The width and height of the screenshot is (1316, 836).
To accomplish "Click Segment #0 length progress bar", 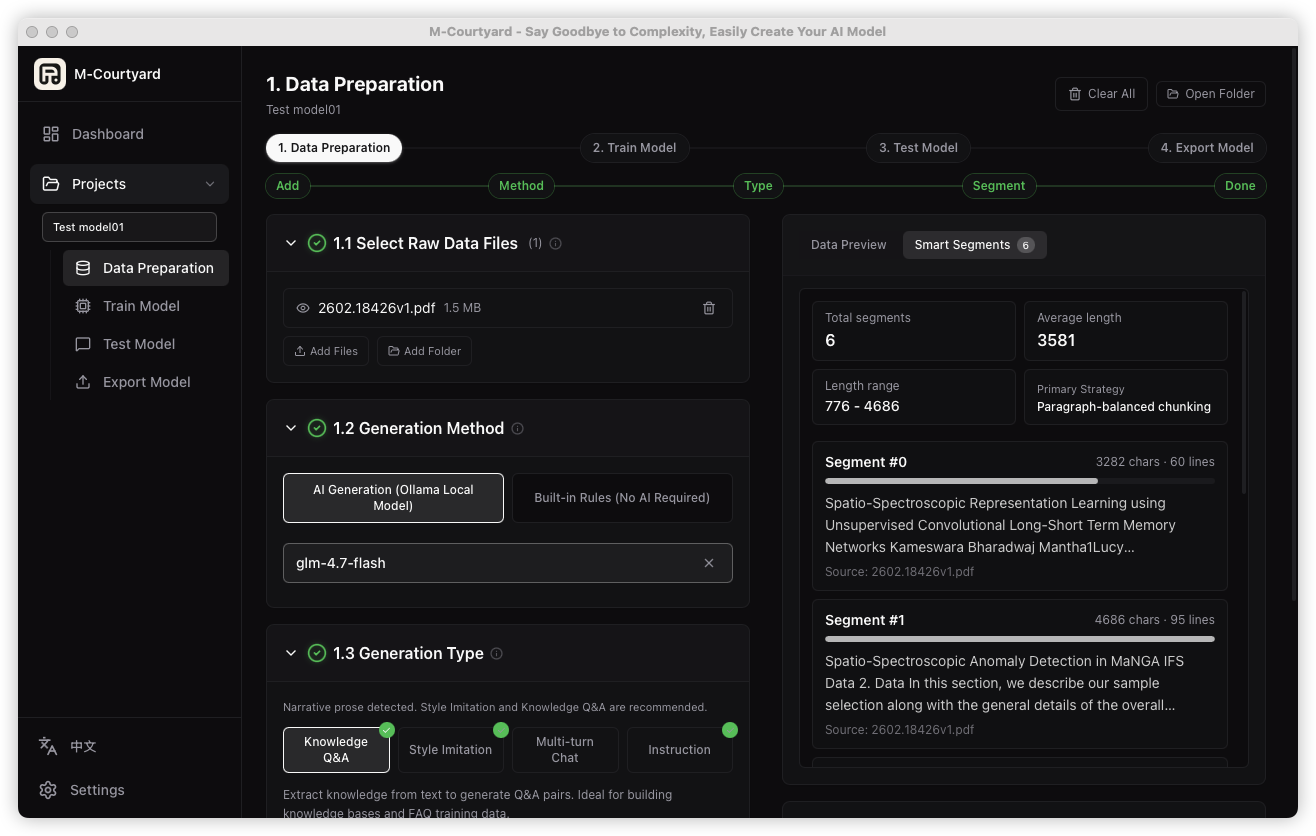I will pos(1020,481).
